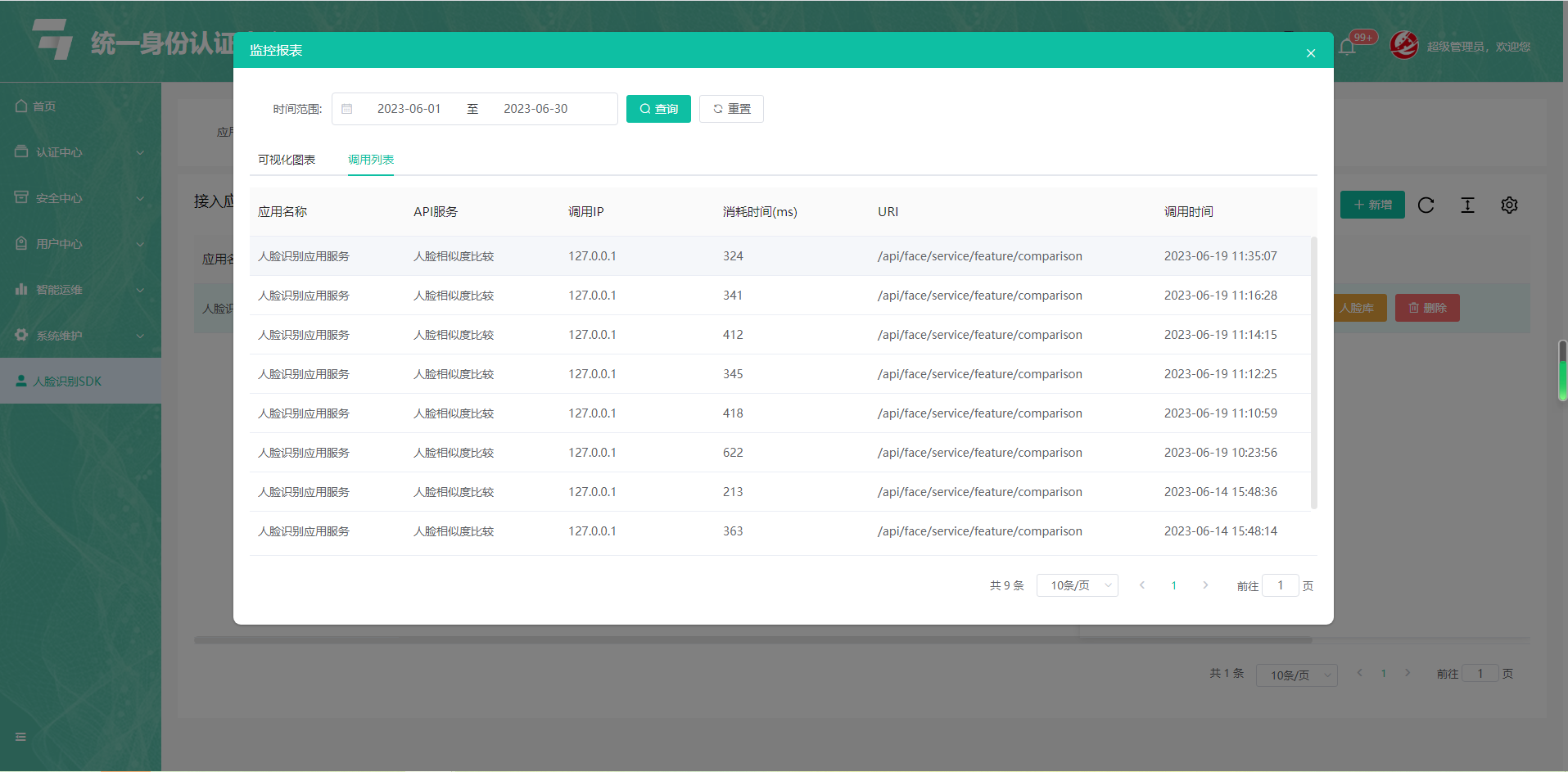Open the 首页 home menu item
Screen dimensions: 1568x772
[80, 106]
